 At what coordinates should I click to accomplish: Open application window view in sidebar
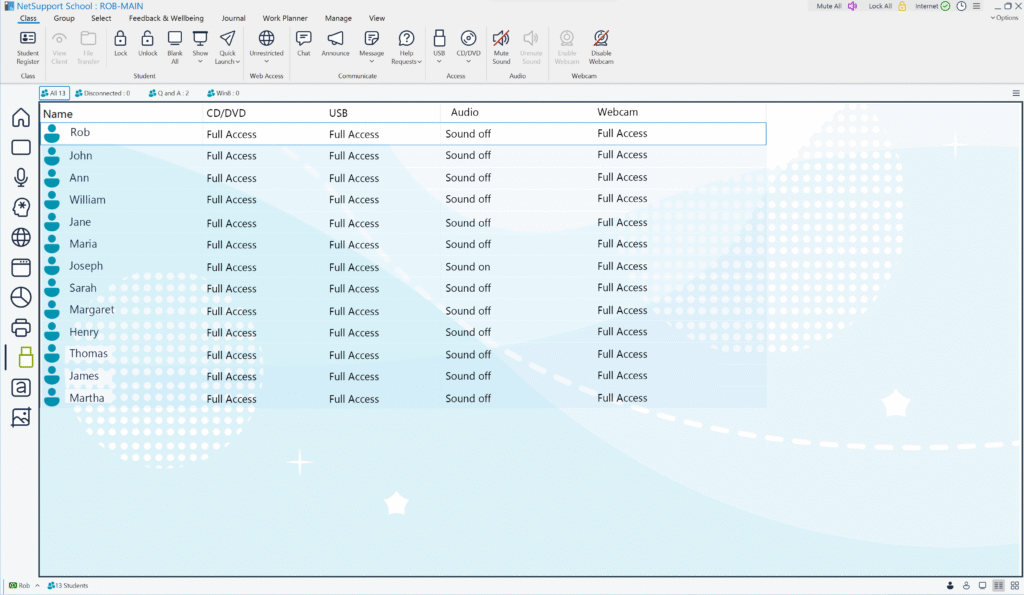coord(21,267)
